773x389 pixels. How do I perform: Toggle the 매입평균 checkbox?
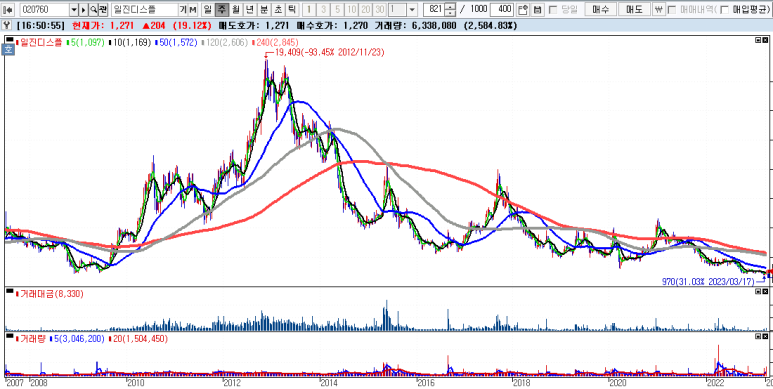click(x=724, y=9)
